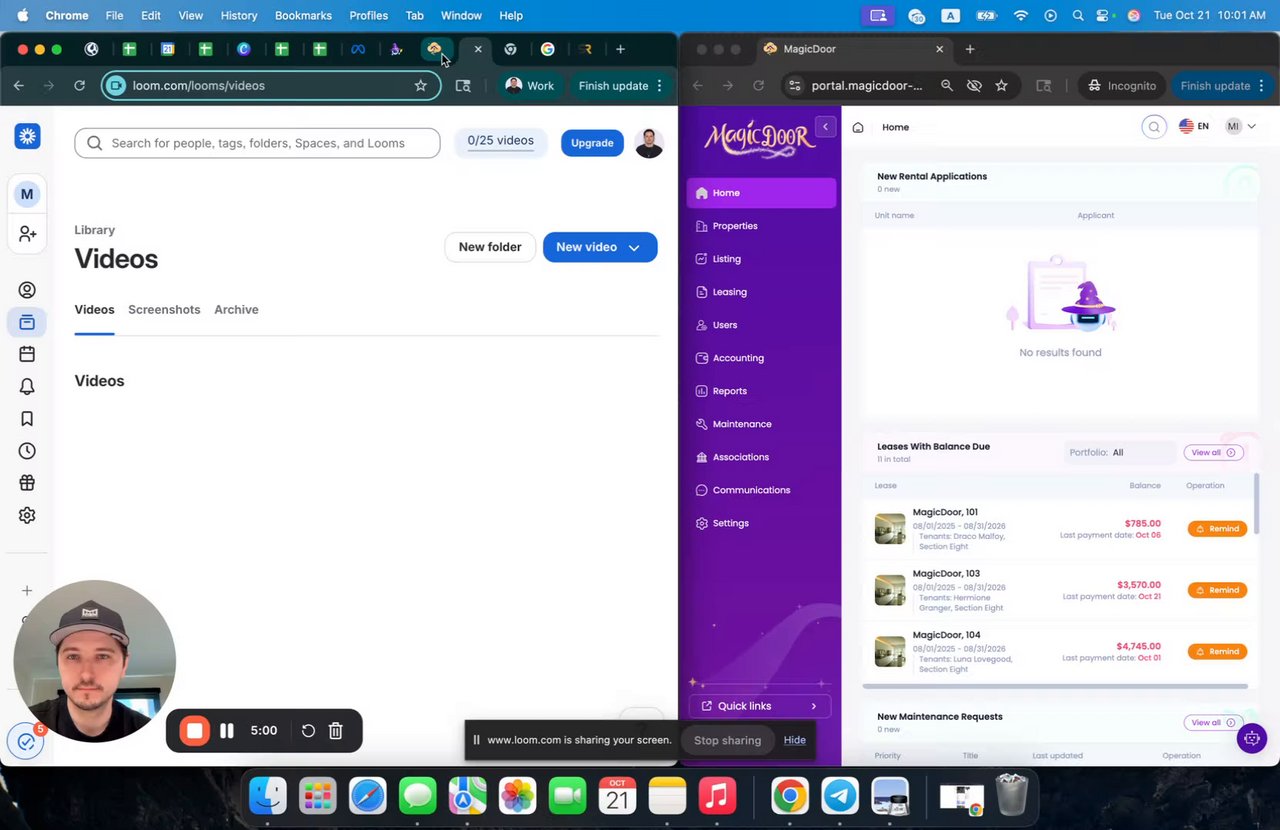Open Properties in the MagicDoor sidebar
The width and height of the screenshot is (1280, 830).
click(761, 226)
